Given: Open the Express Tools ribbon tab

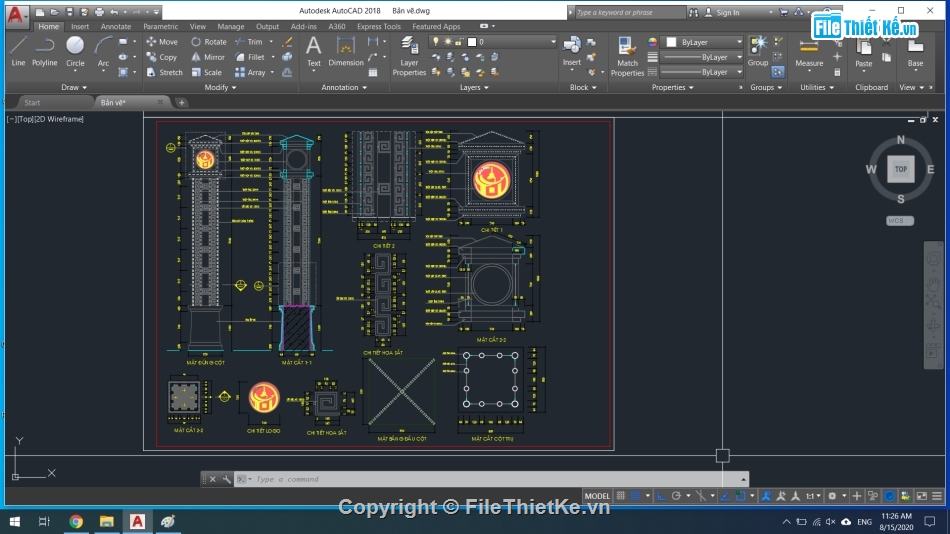Looking at the screenshot, I should 379,26.
